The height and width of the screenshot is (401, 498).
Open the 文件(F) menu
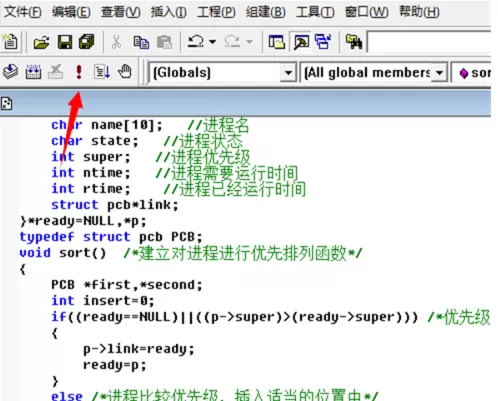23,12
